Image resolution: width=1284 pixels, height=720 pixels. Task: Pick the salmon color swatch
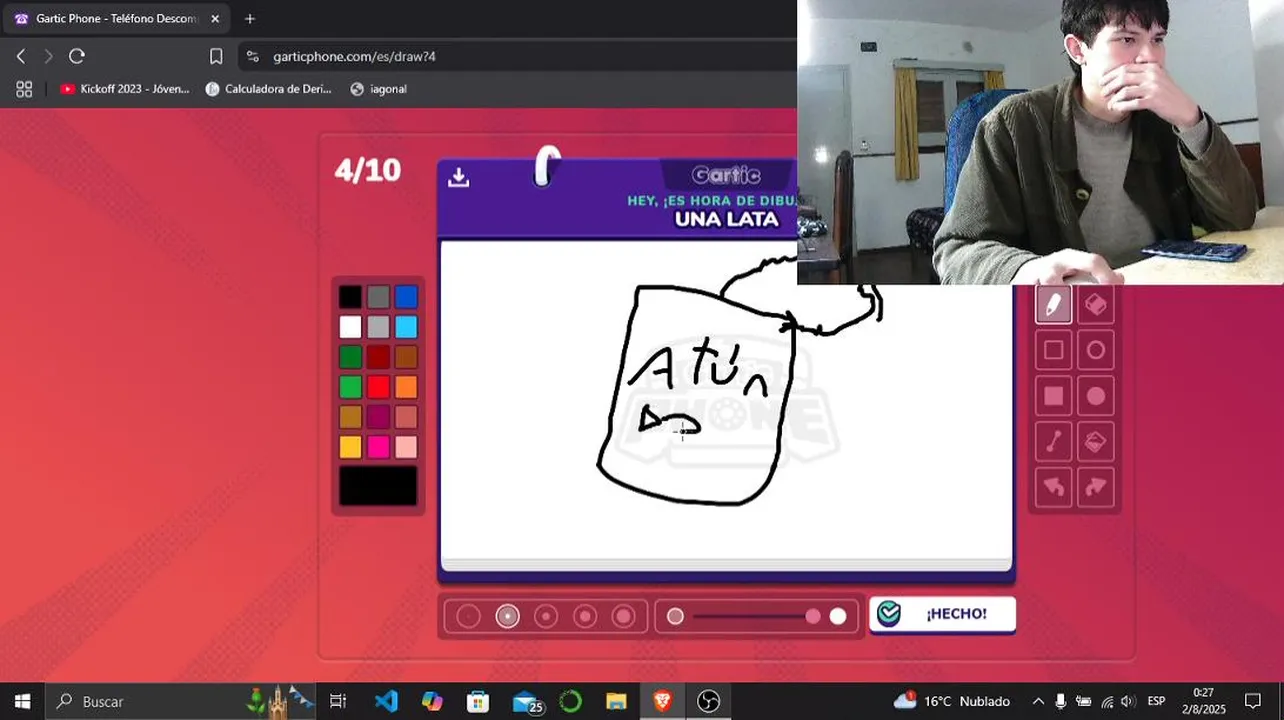[x=406, y=417]
